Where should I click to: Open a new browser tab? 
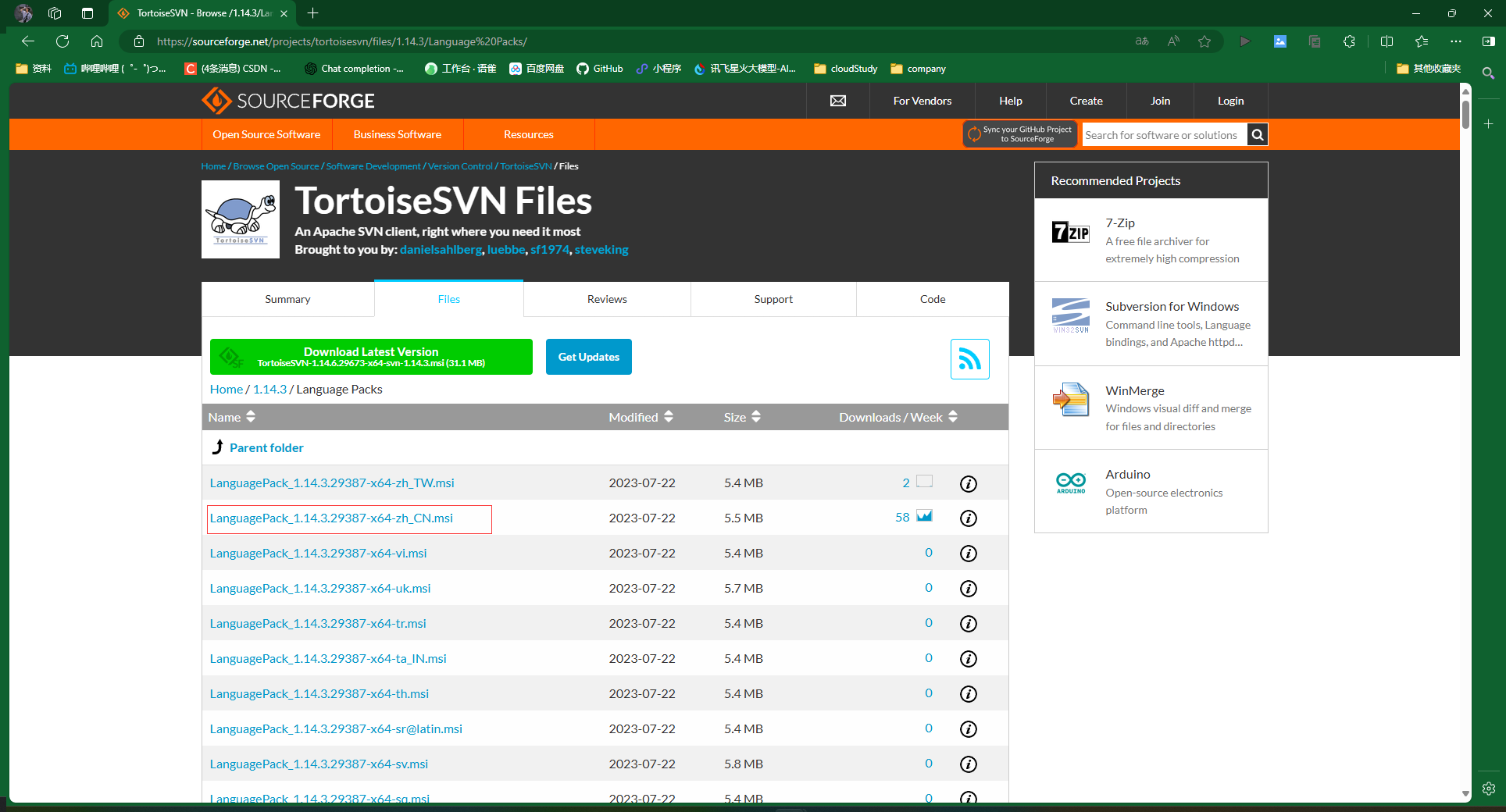312,13
